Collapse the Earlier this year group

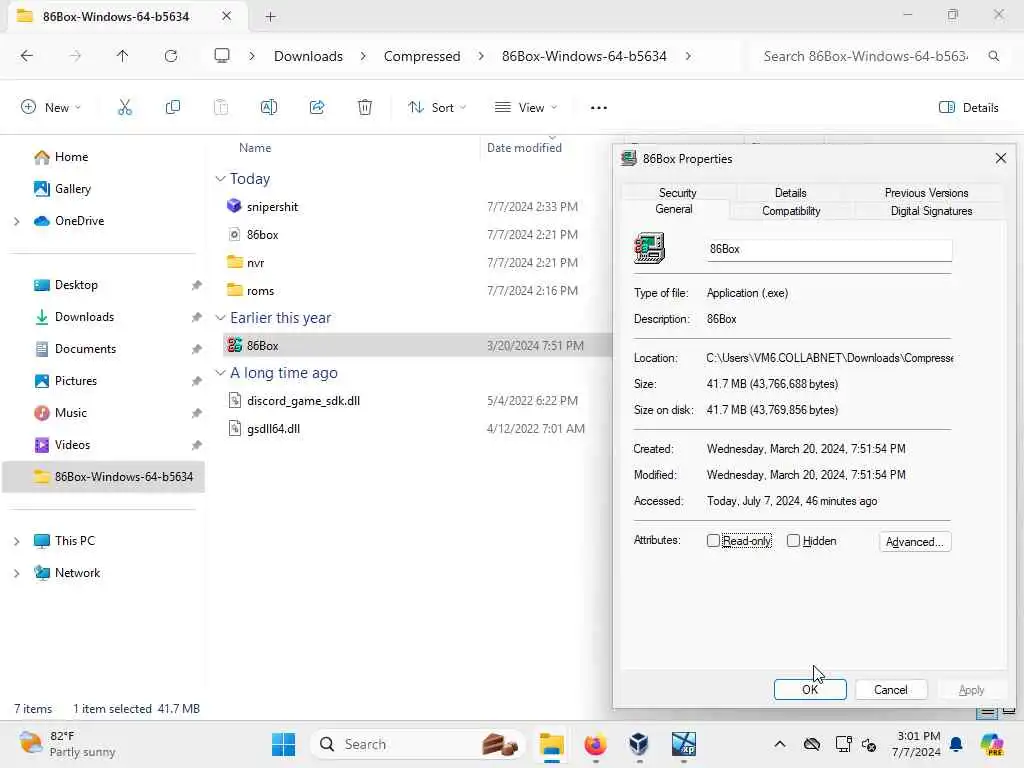pyautogui.click(x=220, y=318)
